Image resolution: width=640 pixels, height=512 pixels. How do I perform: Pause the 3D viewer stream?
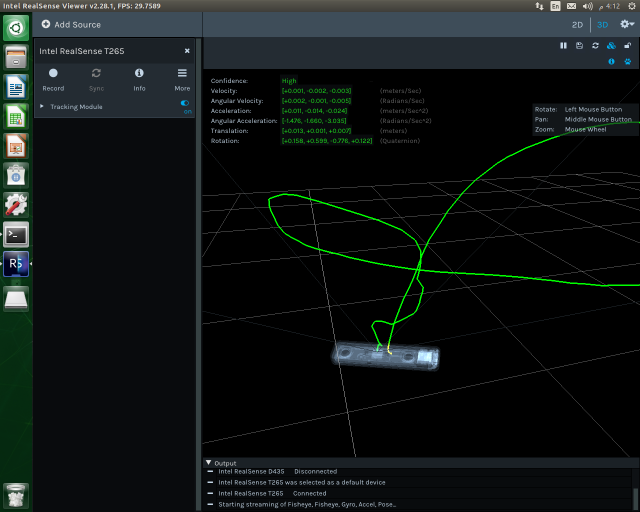[x=563, y=45]
